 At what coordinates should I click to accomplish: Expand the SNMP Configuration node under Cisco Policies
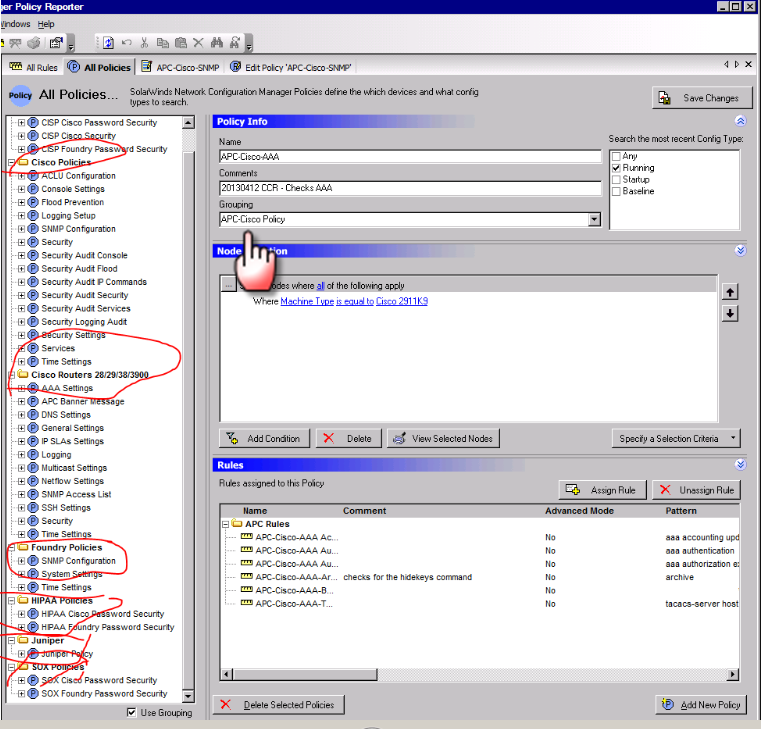[21, 229]
